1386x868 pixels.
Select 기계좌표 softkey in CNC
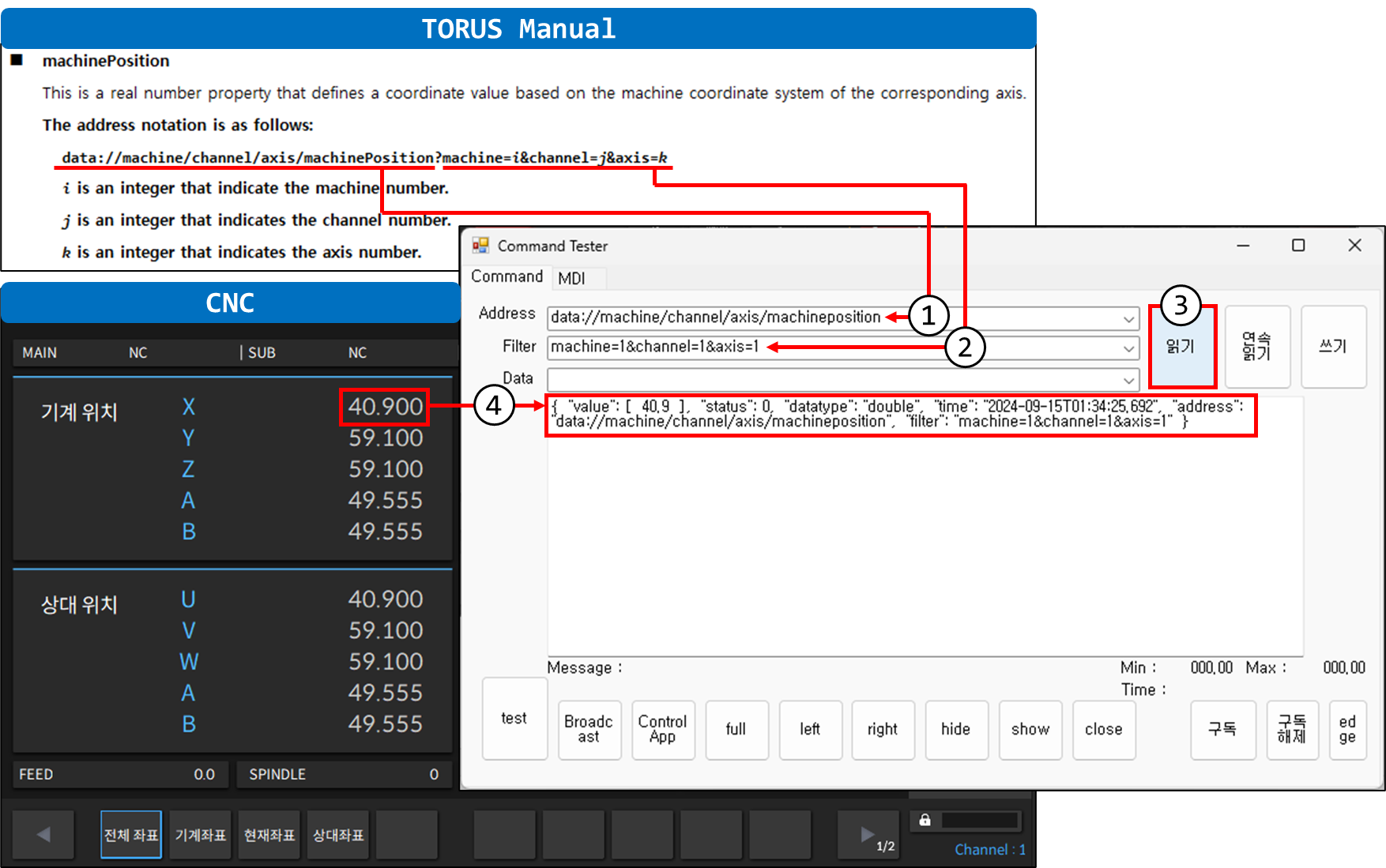click(201, 834)
